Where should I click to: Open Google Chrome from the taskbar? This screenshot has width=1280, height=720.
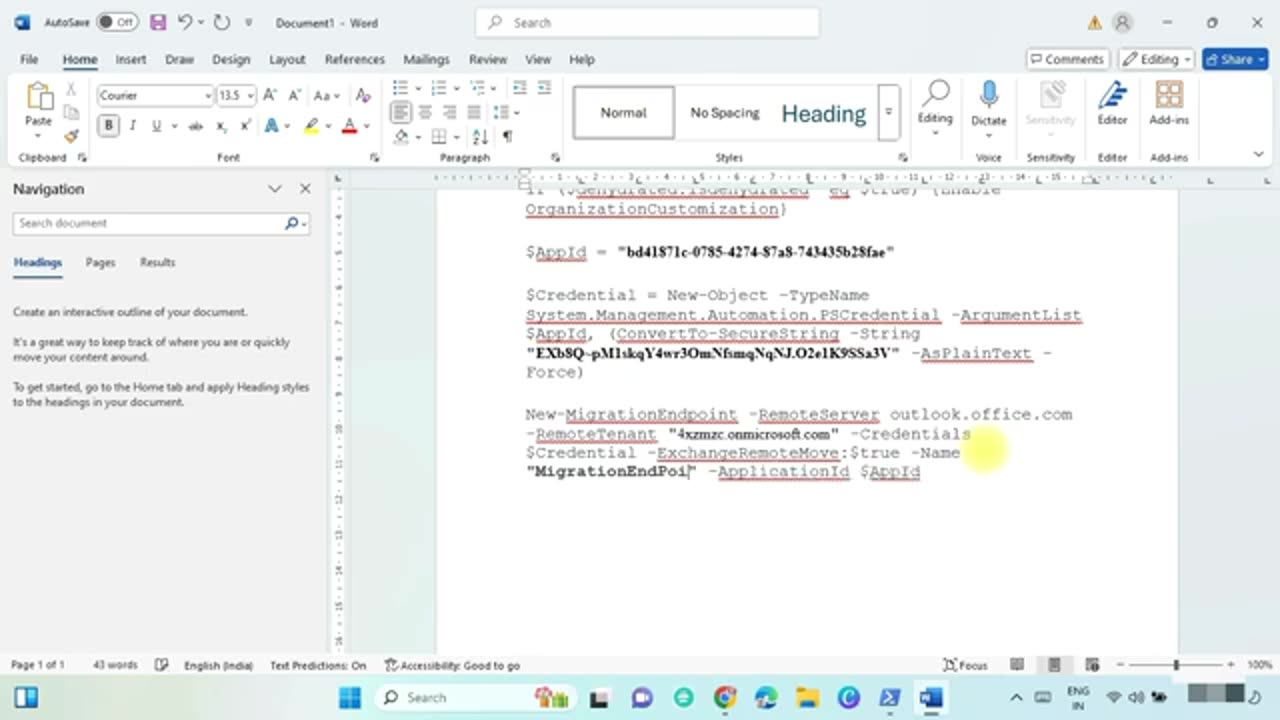(x=725, y=697)
